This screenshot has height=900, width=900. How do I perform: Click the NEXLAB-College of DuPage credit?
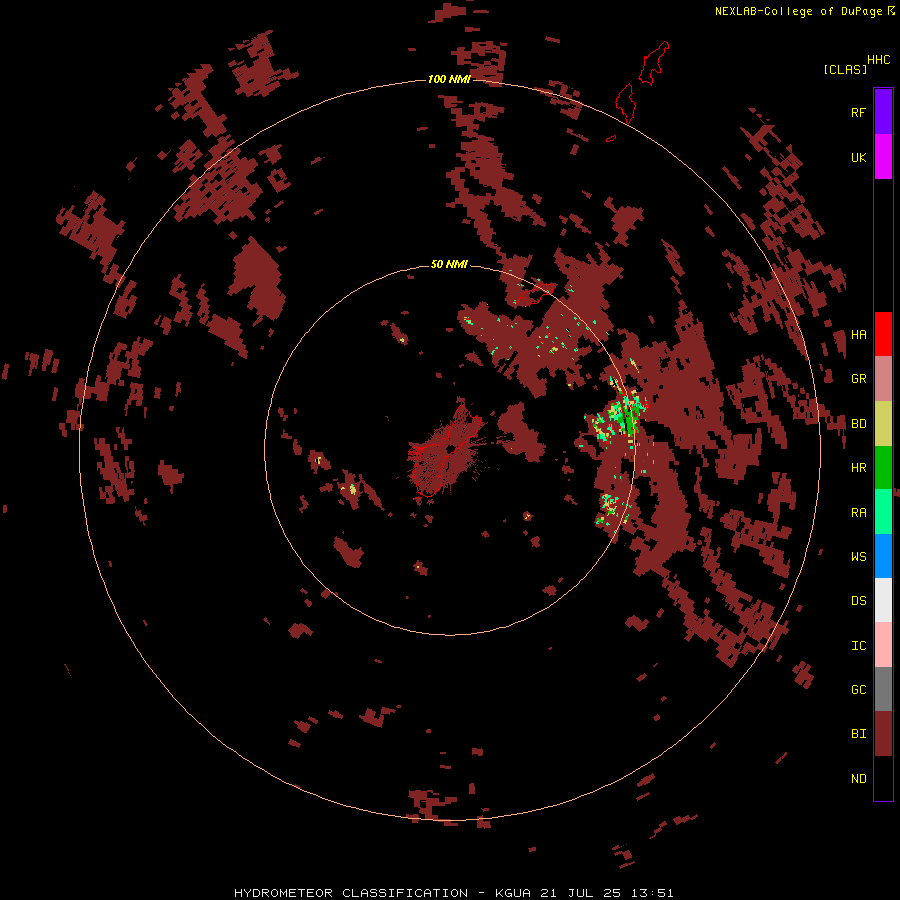[x=798, y=11]
